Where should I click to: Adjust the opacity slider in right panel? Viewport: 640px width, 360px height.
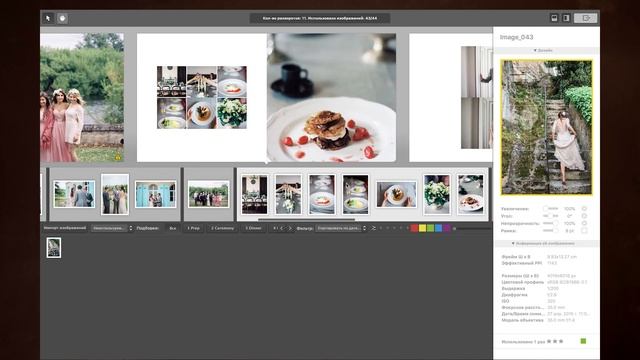550,223
